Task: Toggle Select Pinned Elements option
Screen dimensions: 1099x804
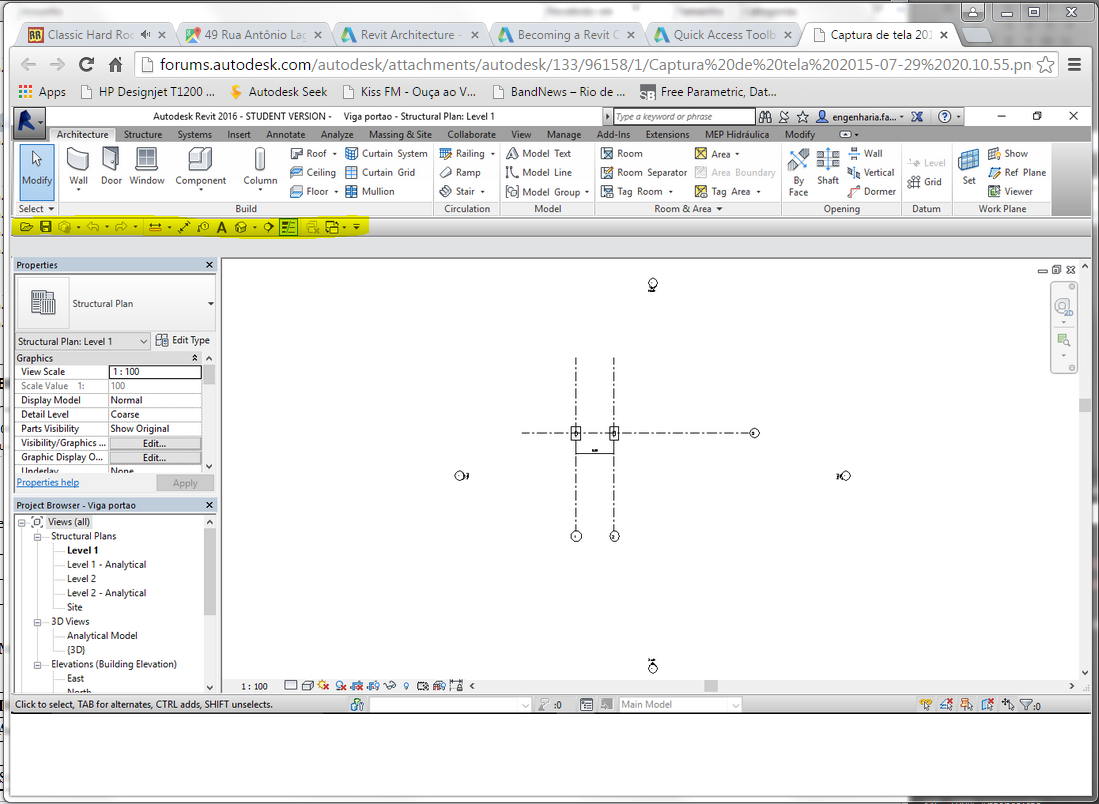Action: 967,704
